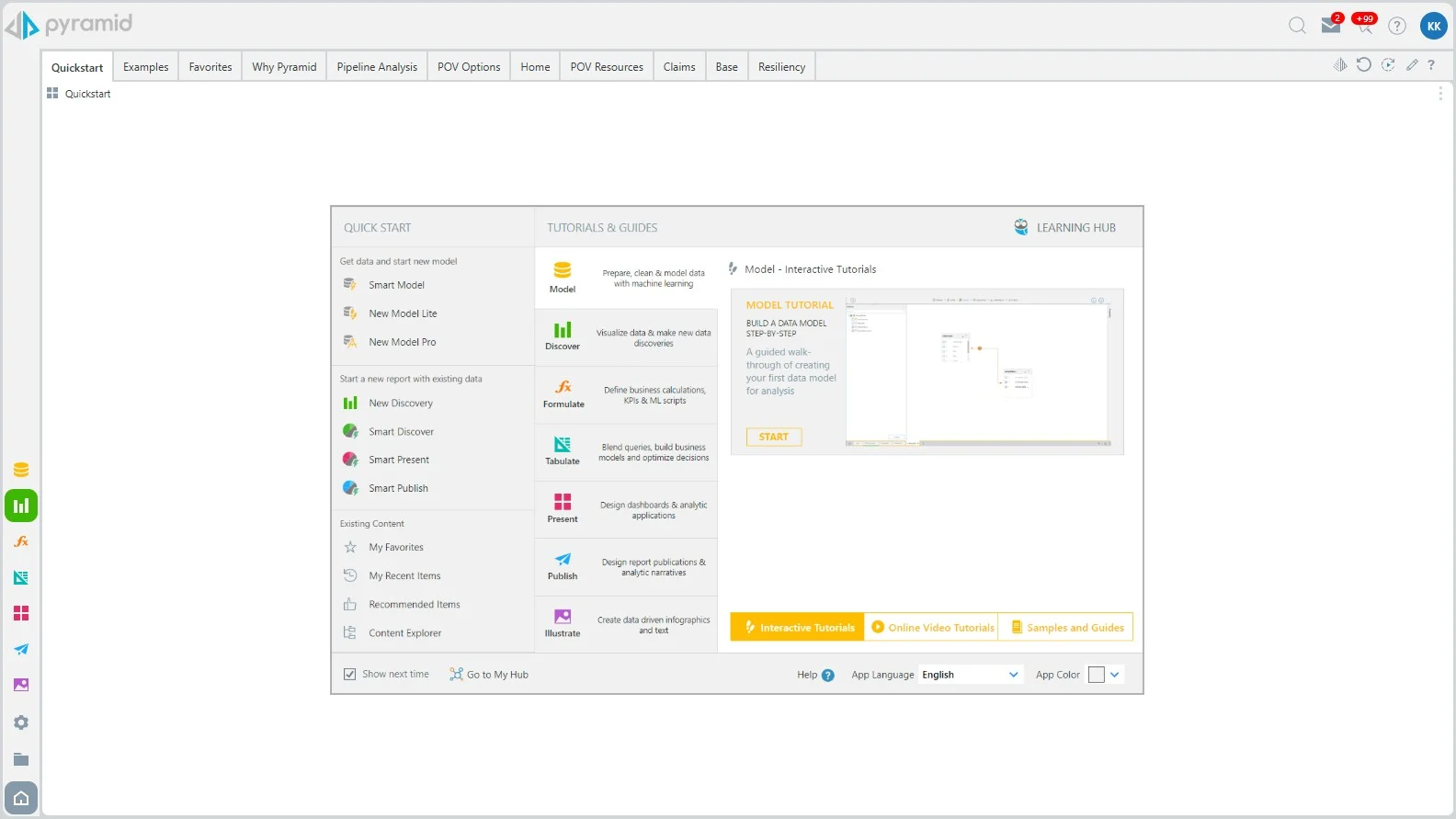Open the mail inbox notifications
Viewport: 1456px width, 819px height.
point(1331,25)
